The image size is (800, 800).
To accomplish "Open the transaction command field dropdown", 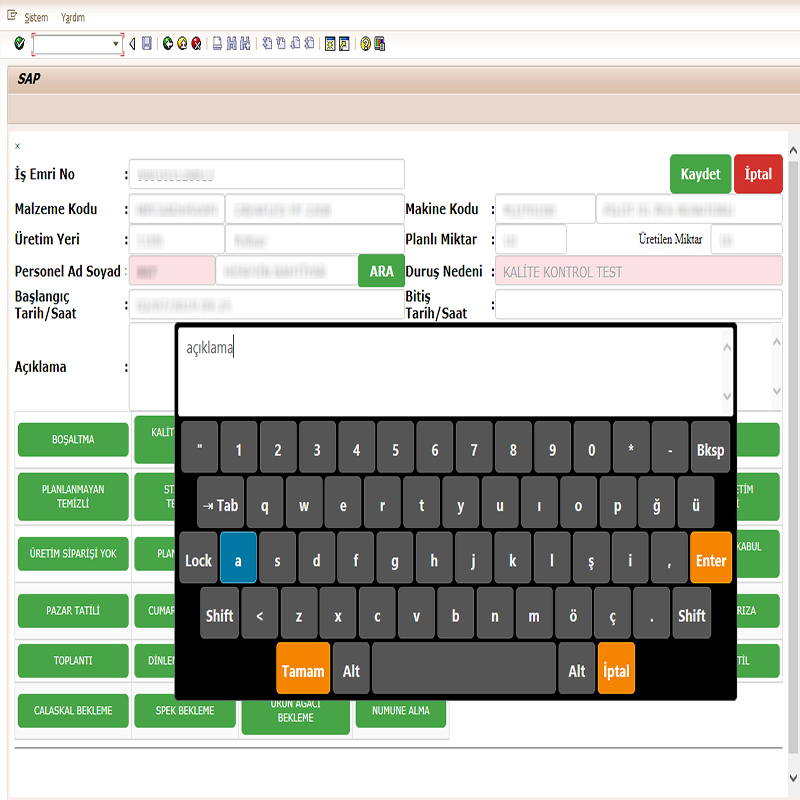I will pyautogui.click(x=116, y=44).
